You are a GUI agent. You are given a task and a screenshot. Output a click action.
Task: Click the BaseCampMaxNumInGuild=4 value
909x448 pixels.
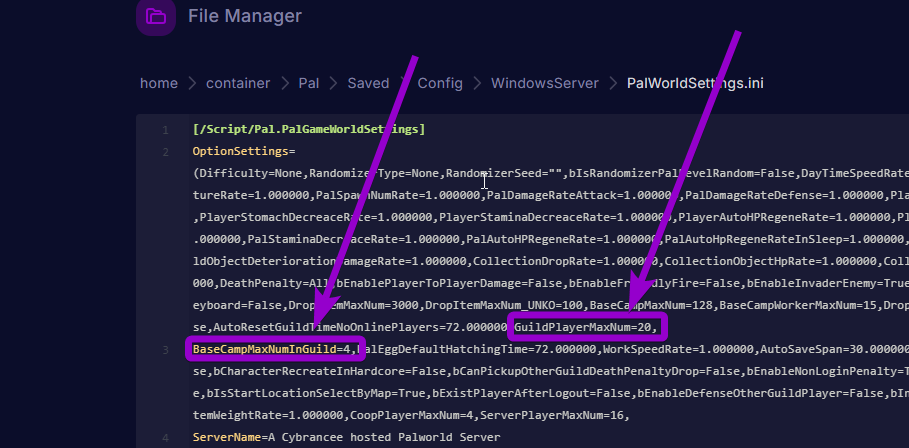pos(271,349)
